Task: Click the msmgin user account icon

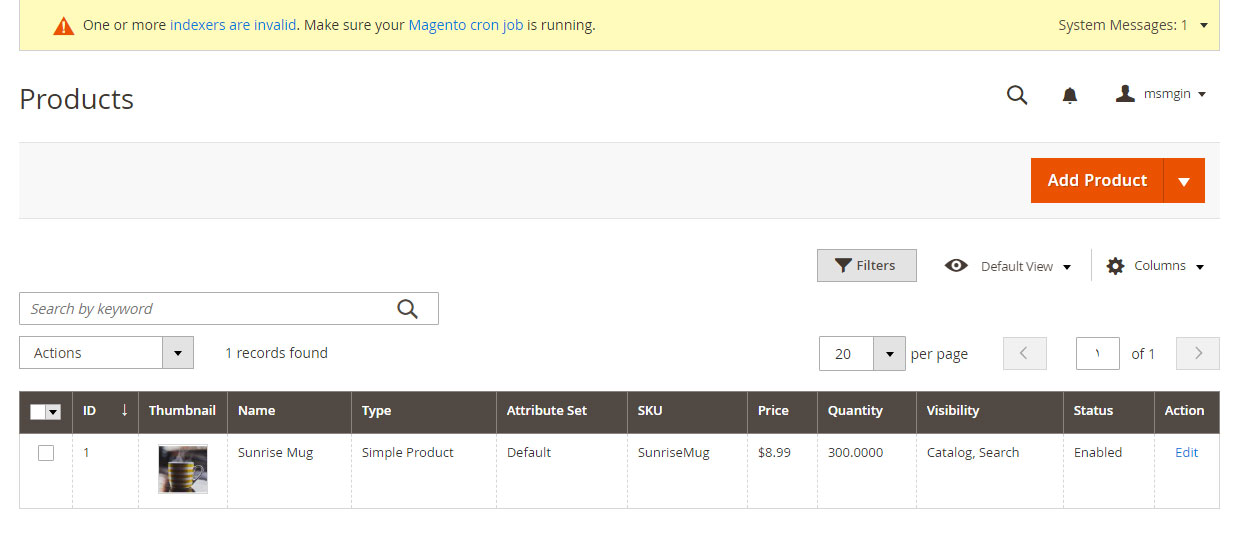Action: [1125, 94]
